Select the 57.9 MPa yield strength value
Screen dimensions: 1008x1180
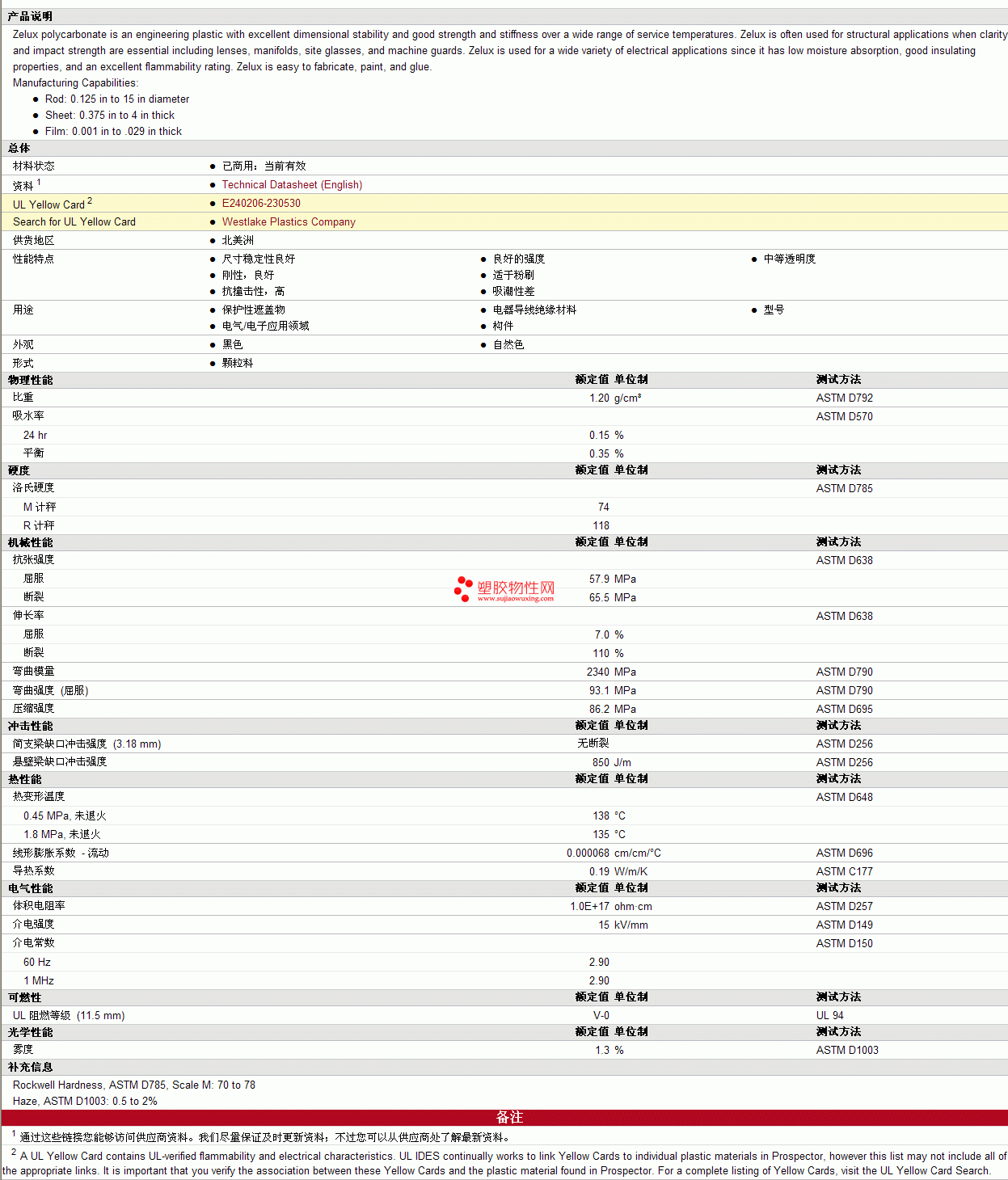click(x=613, y=579)
